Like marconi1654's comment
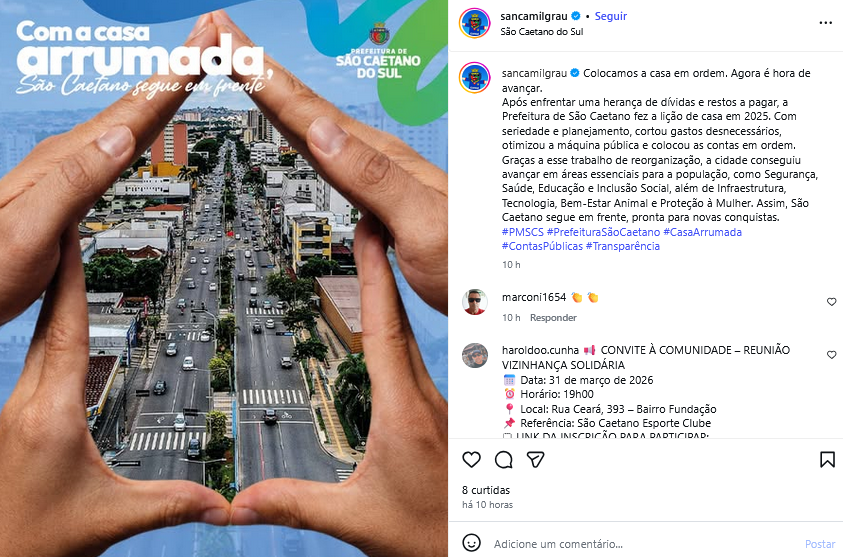 [831, 302]
